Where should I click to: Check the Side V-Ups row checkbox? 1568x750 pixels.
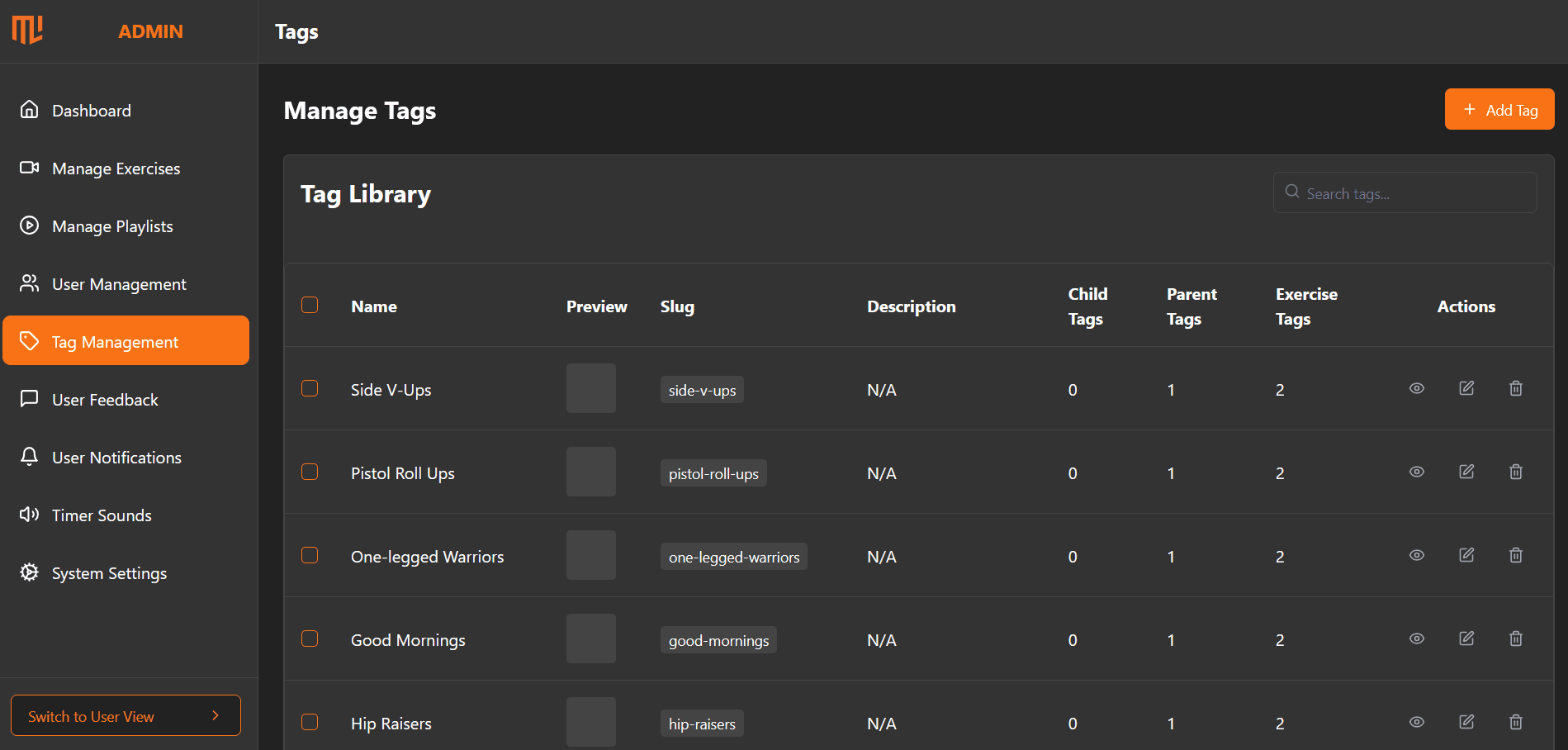click(x=310, y=388)
